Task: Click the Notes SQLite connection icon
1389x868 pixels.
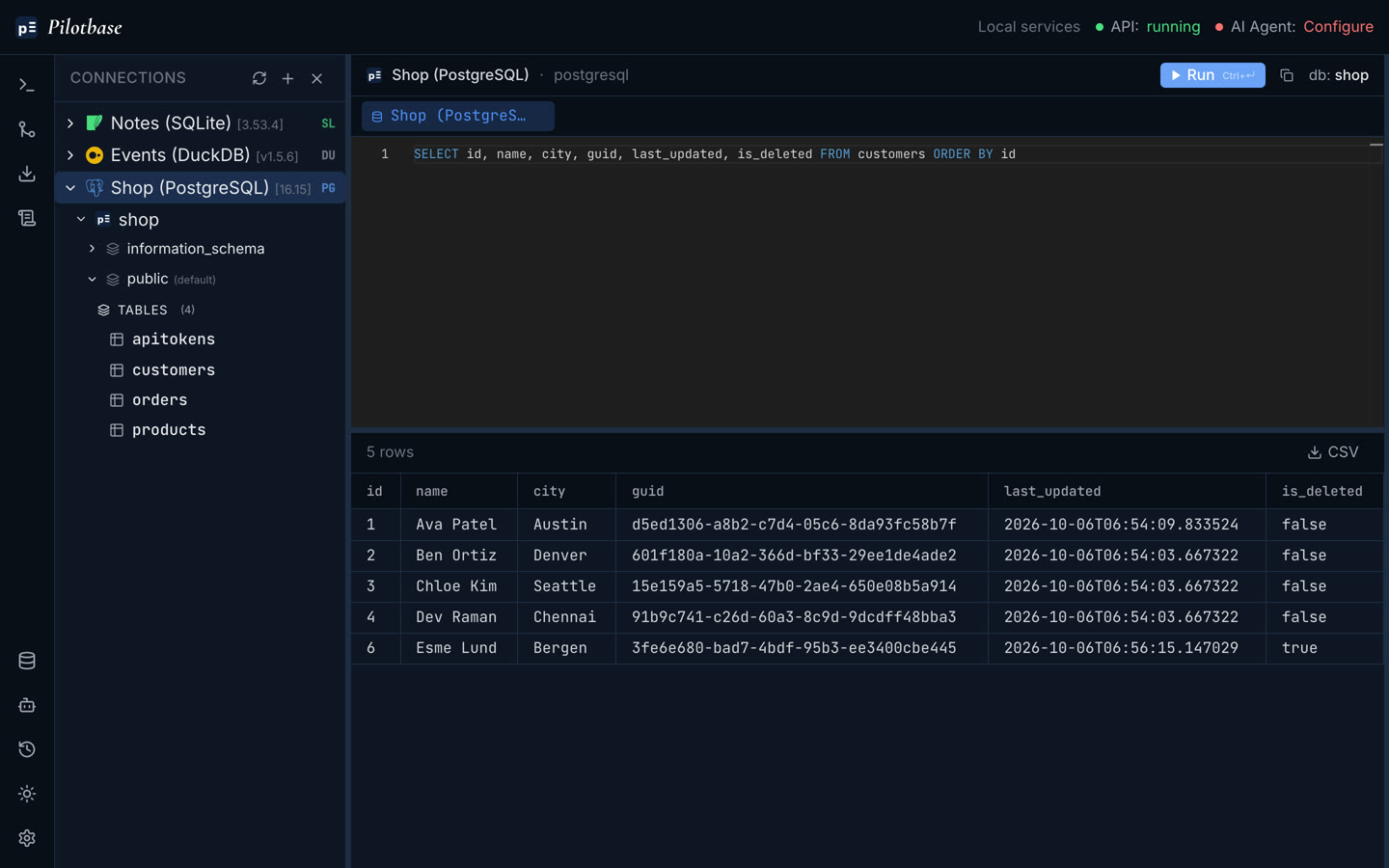Action: tap(95, 123)
